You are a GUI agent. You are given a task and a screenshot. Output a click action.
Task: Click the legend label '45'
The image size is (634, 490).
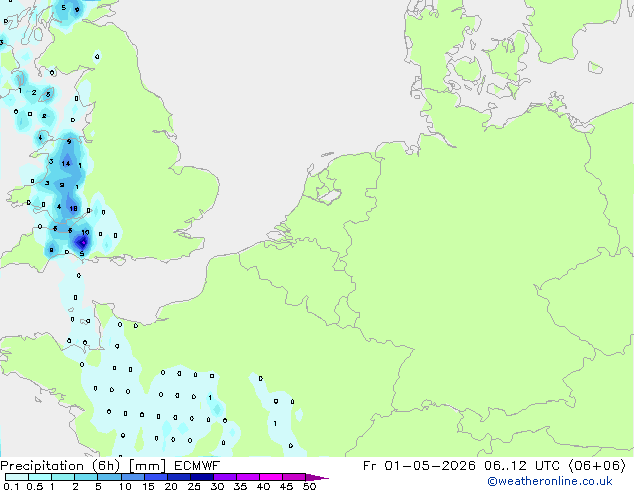pyautogui.click(x=286, y=486)
